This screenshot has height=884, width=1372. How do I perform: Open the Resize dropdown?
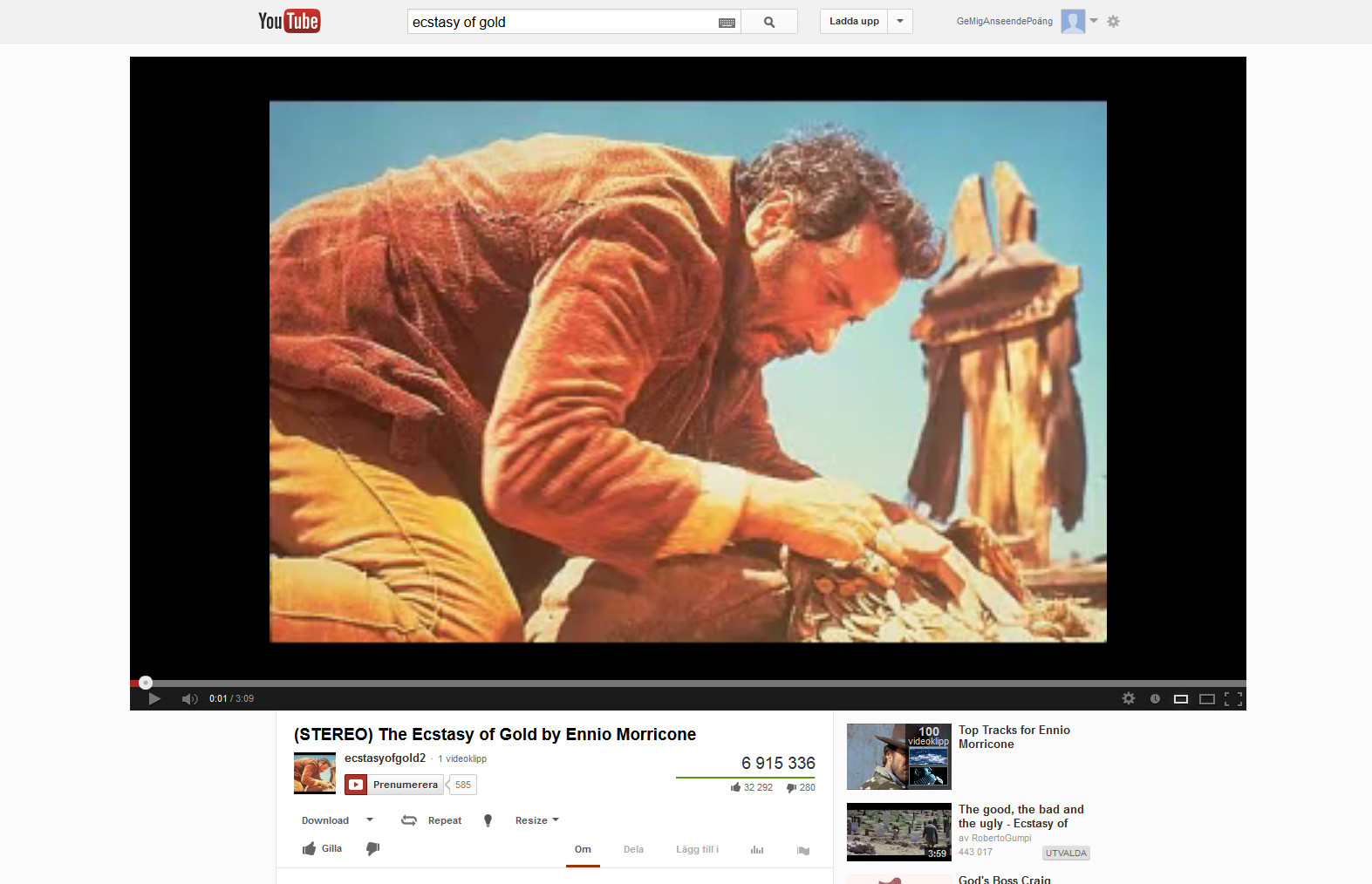pyautogui.click(x=537, y=820)
